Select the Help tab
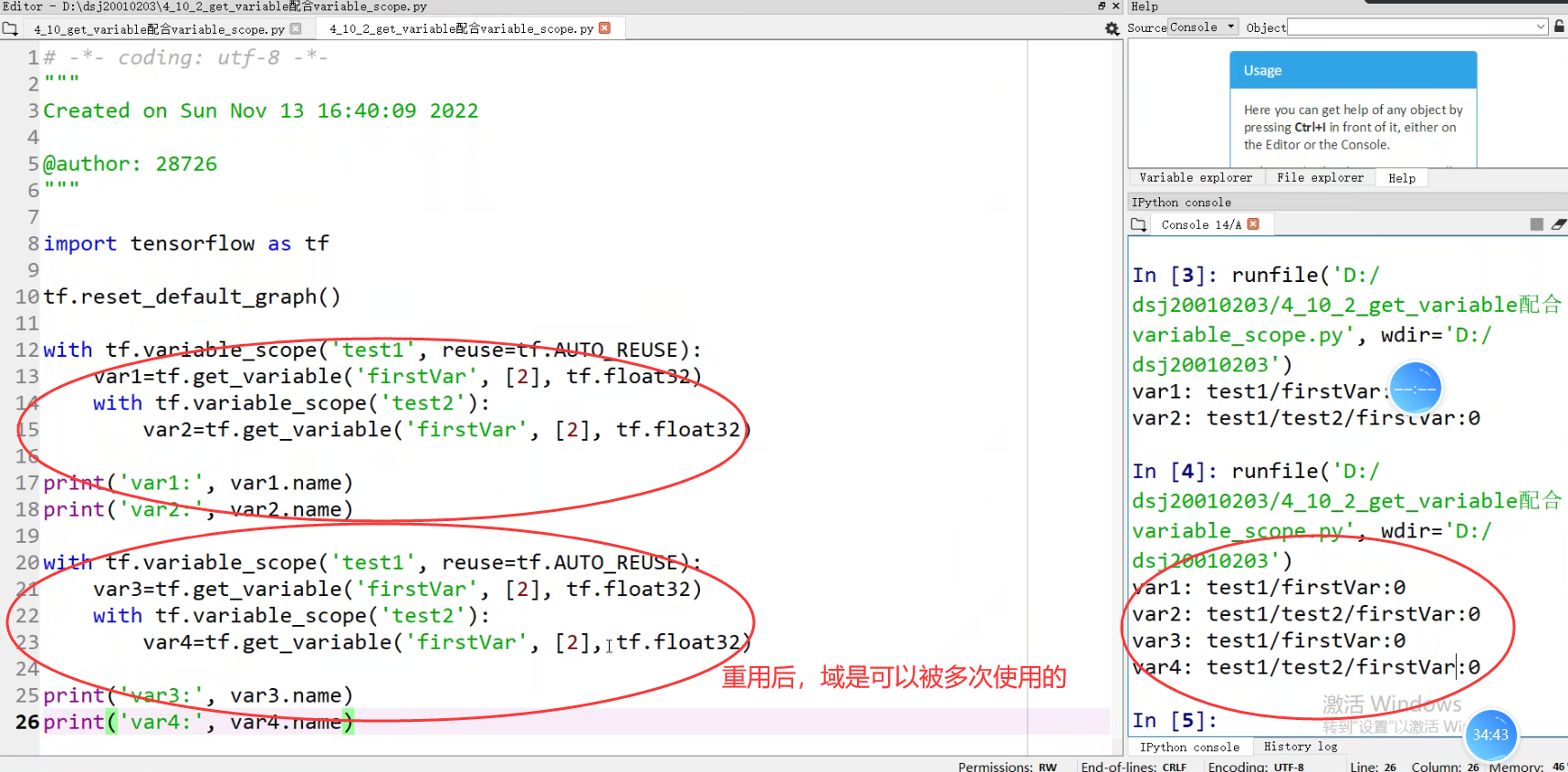Screen dimensions: 1568x772 tap(1402, 178)
